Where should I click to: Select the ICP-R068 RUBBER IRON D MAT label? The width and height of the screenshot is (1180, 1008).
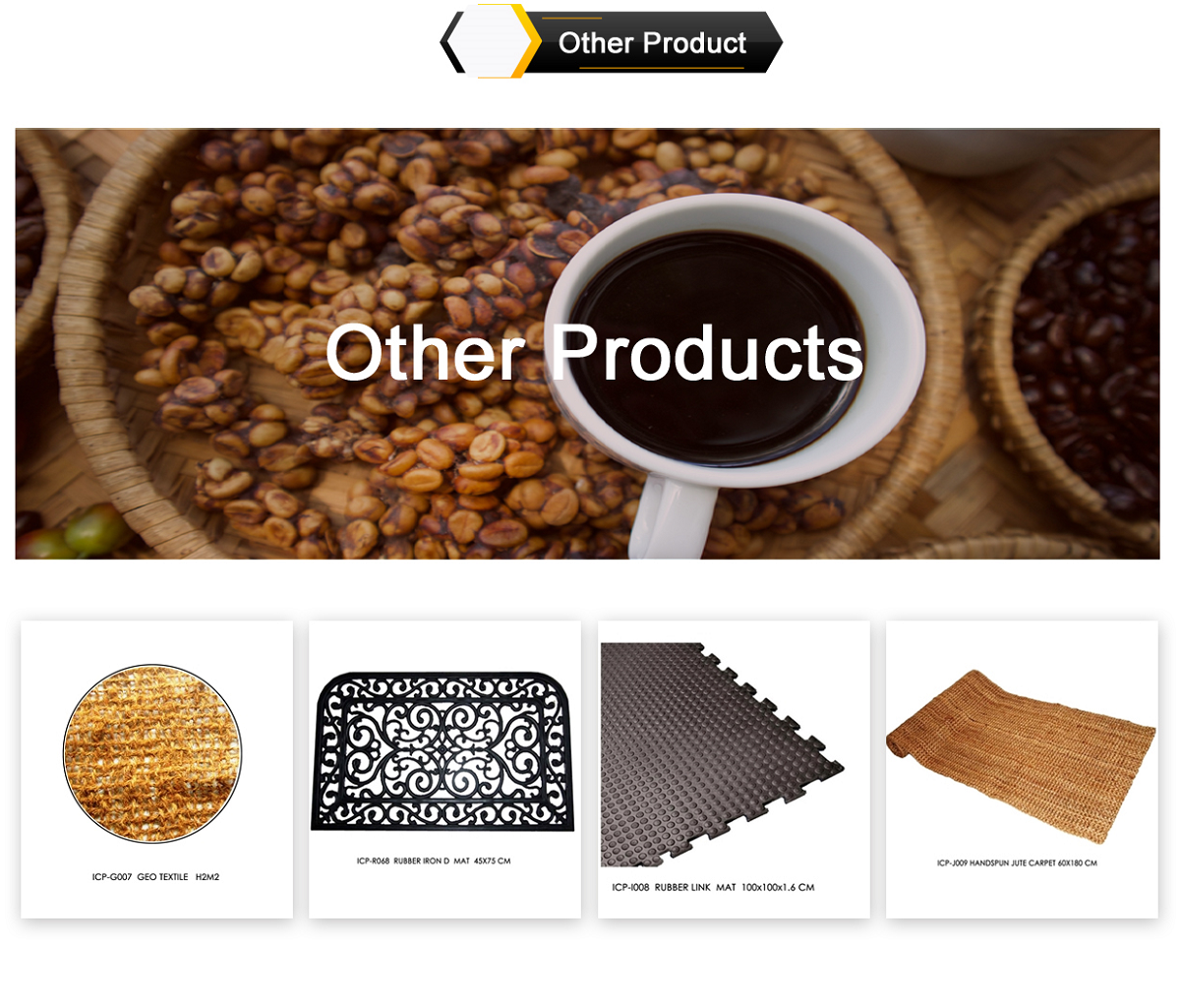coord(434,861)
